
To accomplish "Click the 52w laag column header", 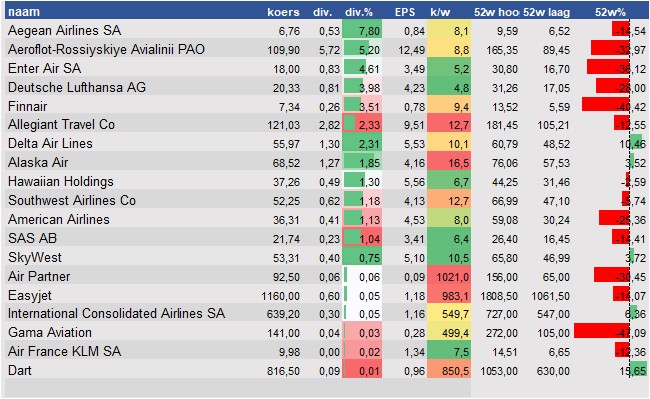I will pyautogui.click(x=546, y=12).
